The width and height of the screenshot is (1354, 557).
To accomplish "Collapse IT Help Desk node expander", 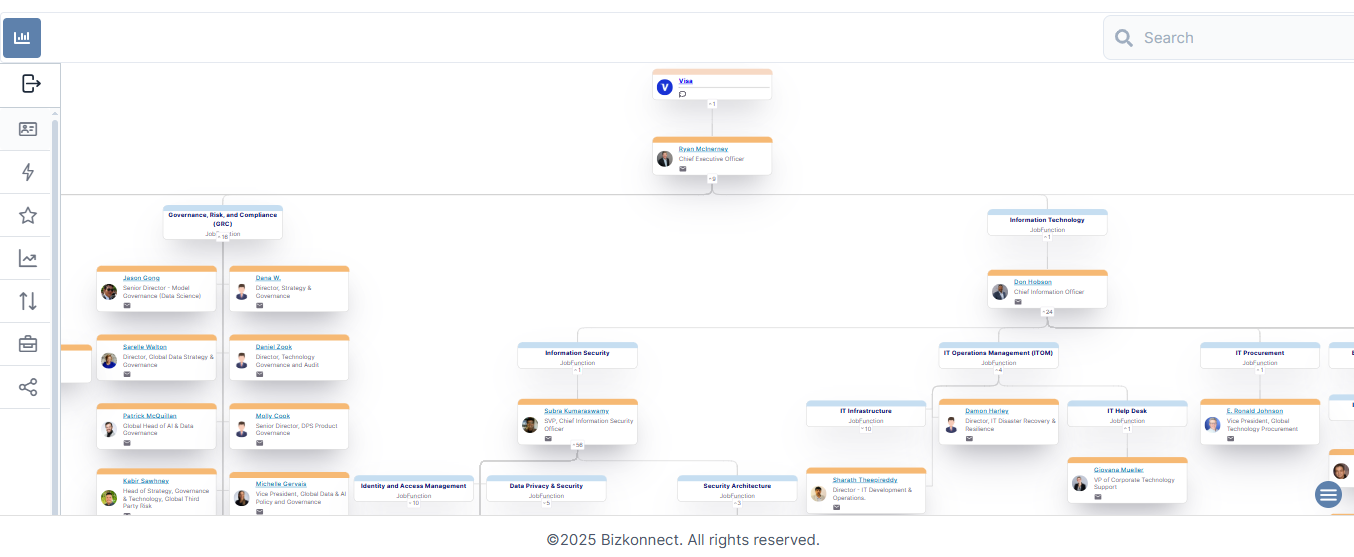I will 1127,428.
